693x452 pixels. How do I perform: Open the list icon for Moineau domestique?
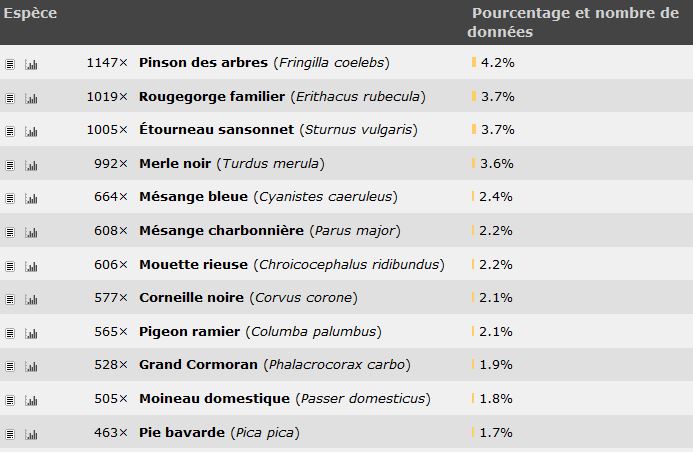coord(10,400)
